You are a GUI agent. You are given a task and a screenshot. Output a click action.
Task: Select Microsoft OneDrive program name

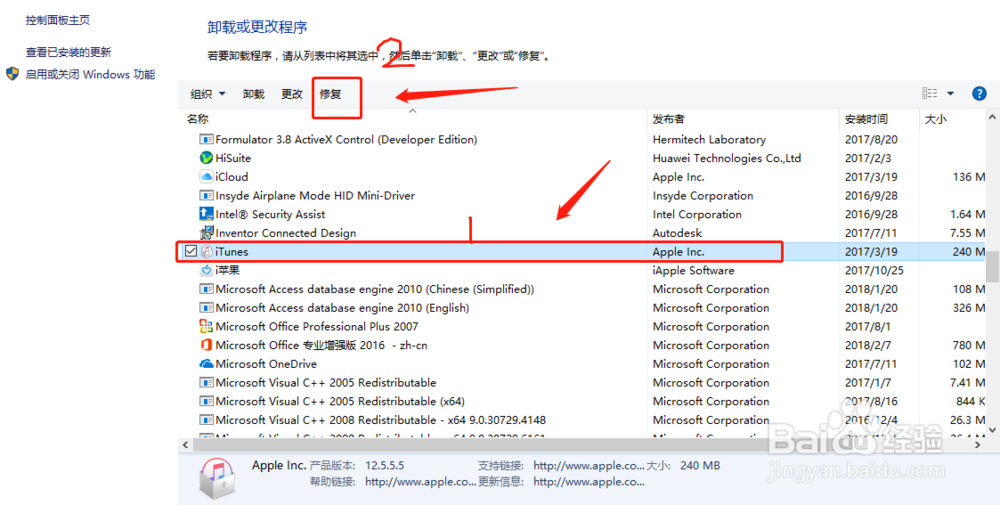click(266, 364)
